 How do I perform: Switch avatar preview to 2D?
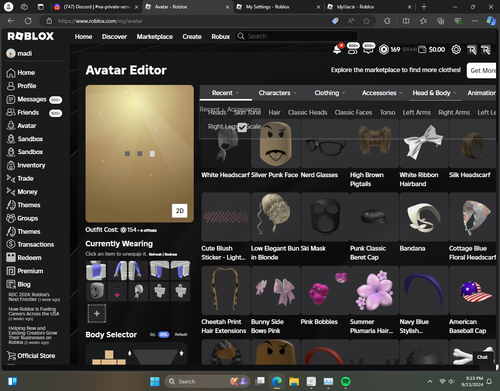[180, 211]
